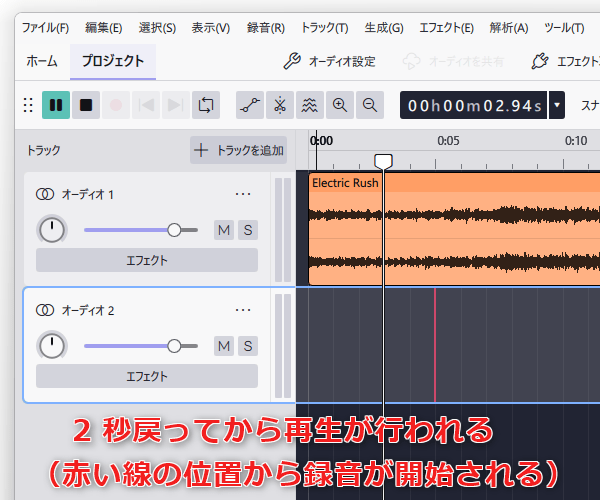
Task: Skip to end of project
Action: 176,105
